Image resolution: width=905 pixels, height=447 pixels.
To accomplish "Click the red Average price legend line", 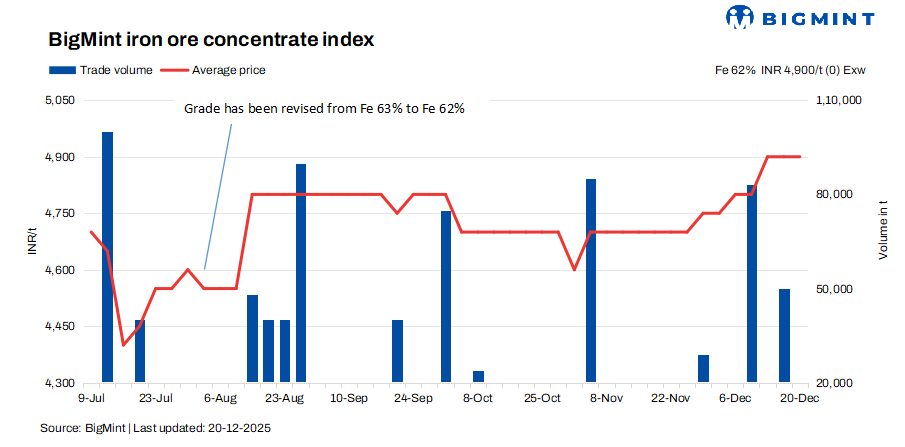I will click(x=173, y=70).
